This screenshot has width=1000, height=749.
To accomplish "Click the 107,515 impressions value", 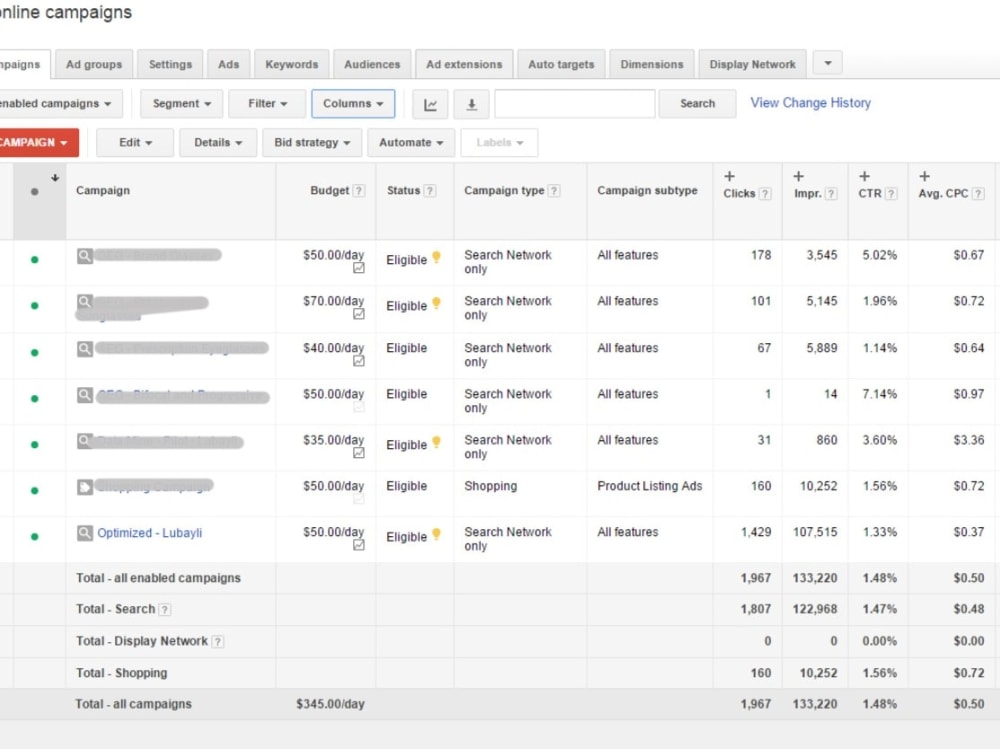I will (x=814, y=532).
